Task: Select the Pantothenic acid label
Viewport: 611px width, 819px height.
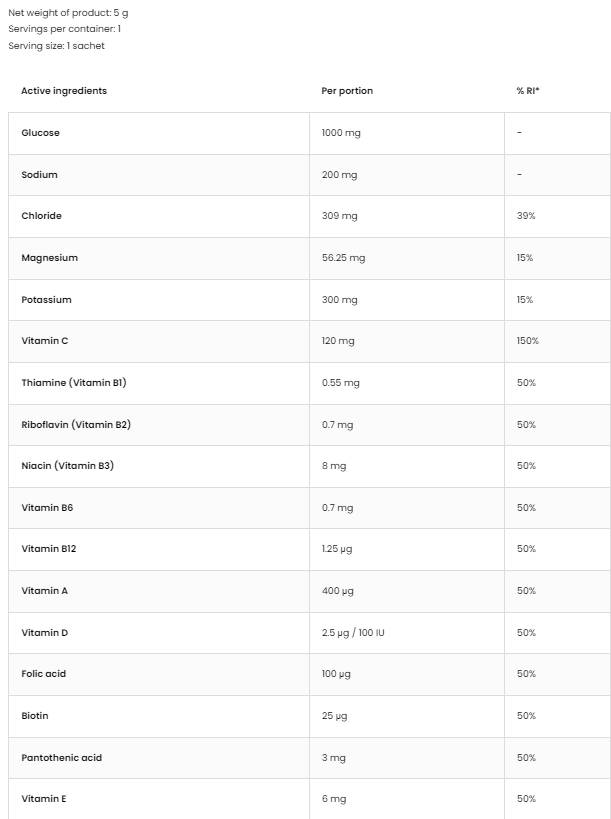Action: click(61, 758)
